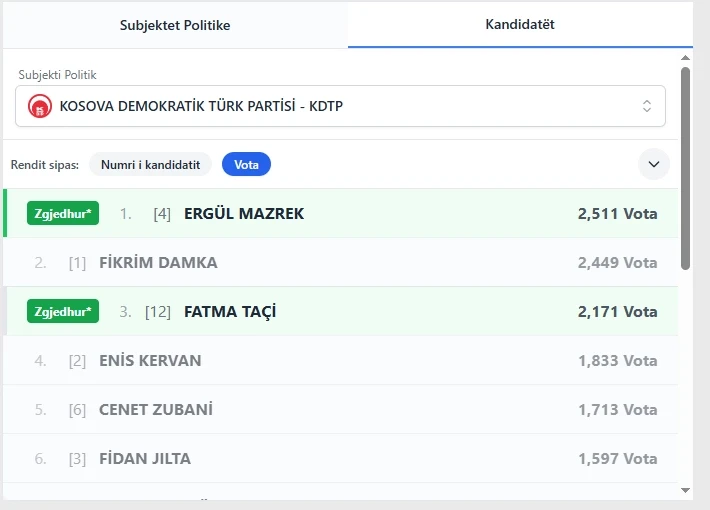
Task: Choose Cenet Zubani from the list
Action: click(155, 410)
